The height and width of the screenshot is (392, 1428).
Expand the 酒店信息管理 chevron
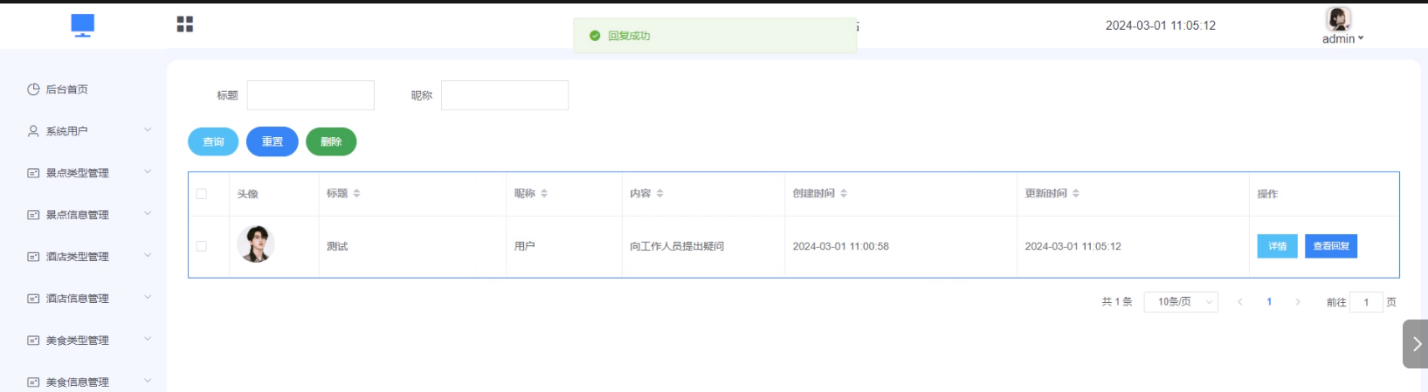[x=147, y=298]
